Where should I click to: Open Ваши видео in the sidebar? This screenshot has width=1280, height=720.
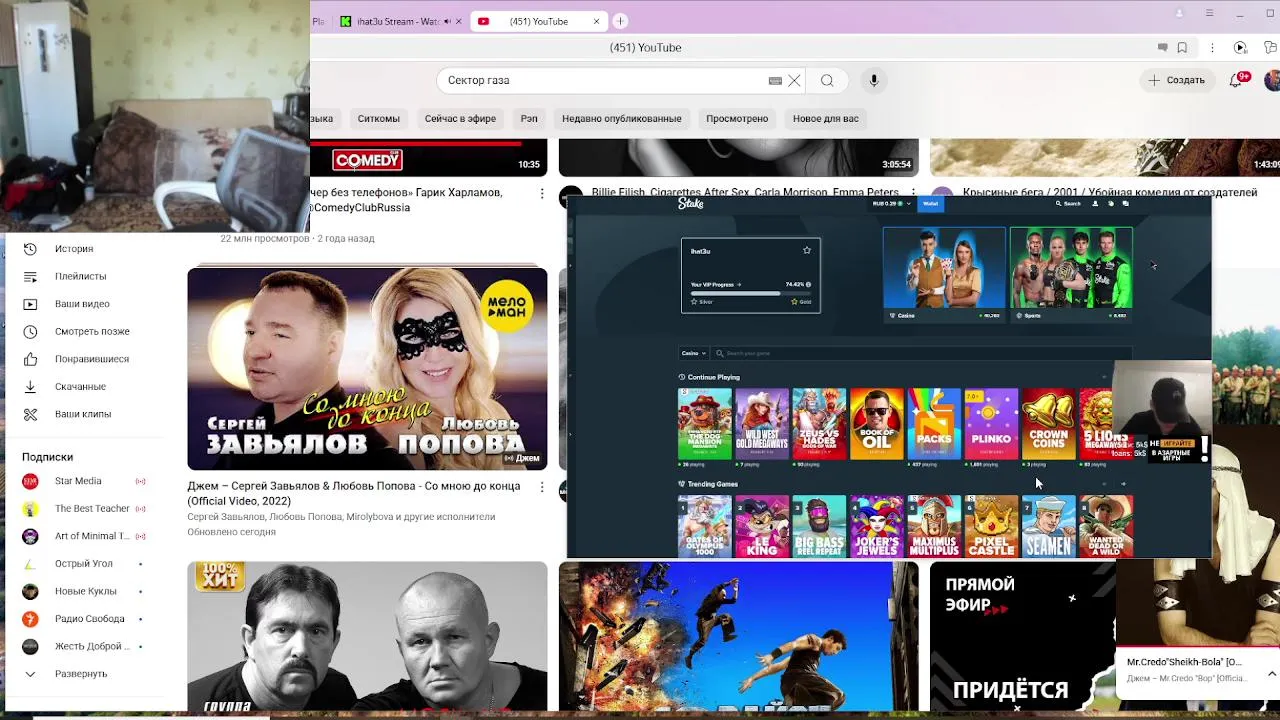click(82, 304)
